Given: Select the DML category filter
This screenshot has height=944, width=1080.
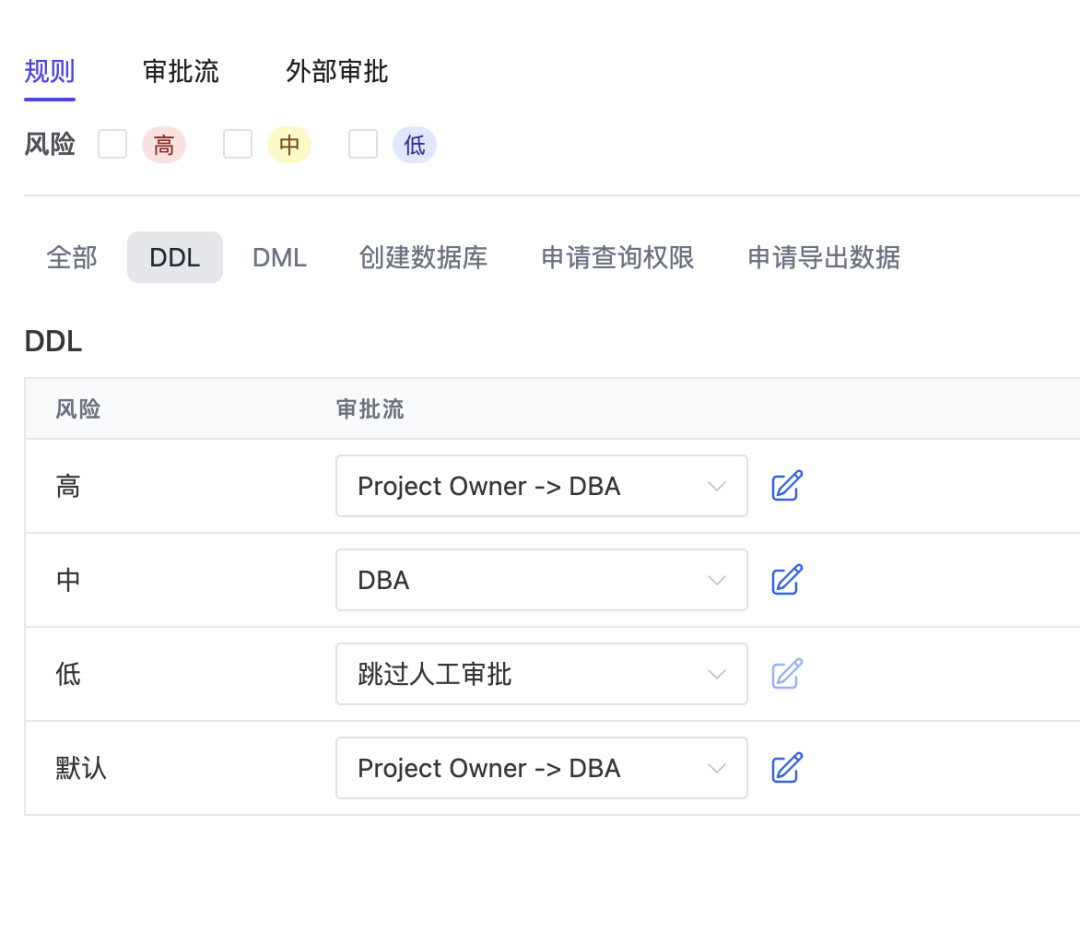Looking at the screenshot, I should click(x=279, y=258).
